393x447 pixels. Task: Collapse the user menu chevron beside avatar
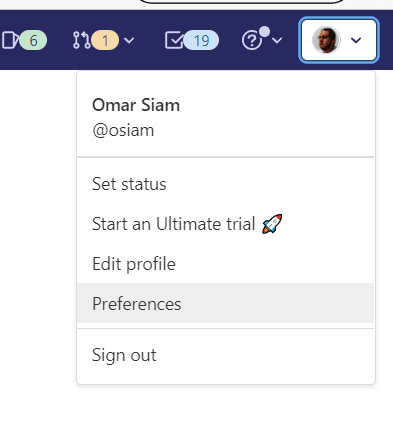tap(356, 40)
